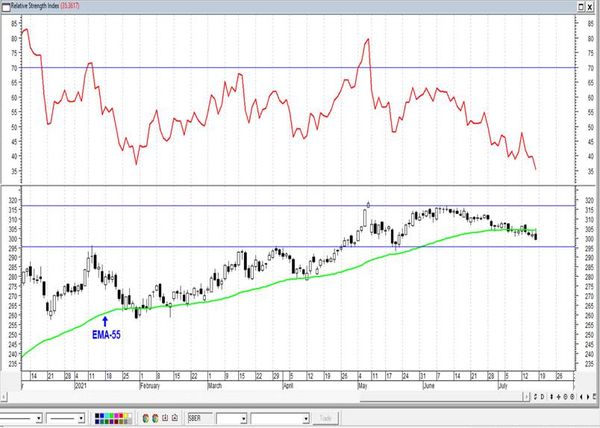Screen dimensions: 600x428
Task: Pick the red swatch in color palette
Action: pos(121,415)
